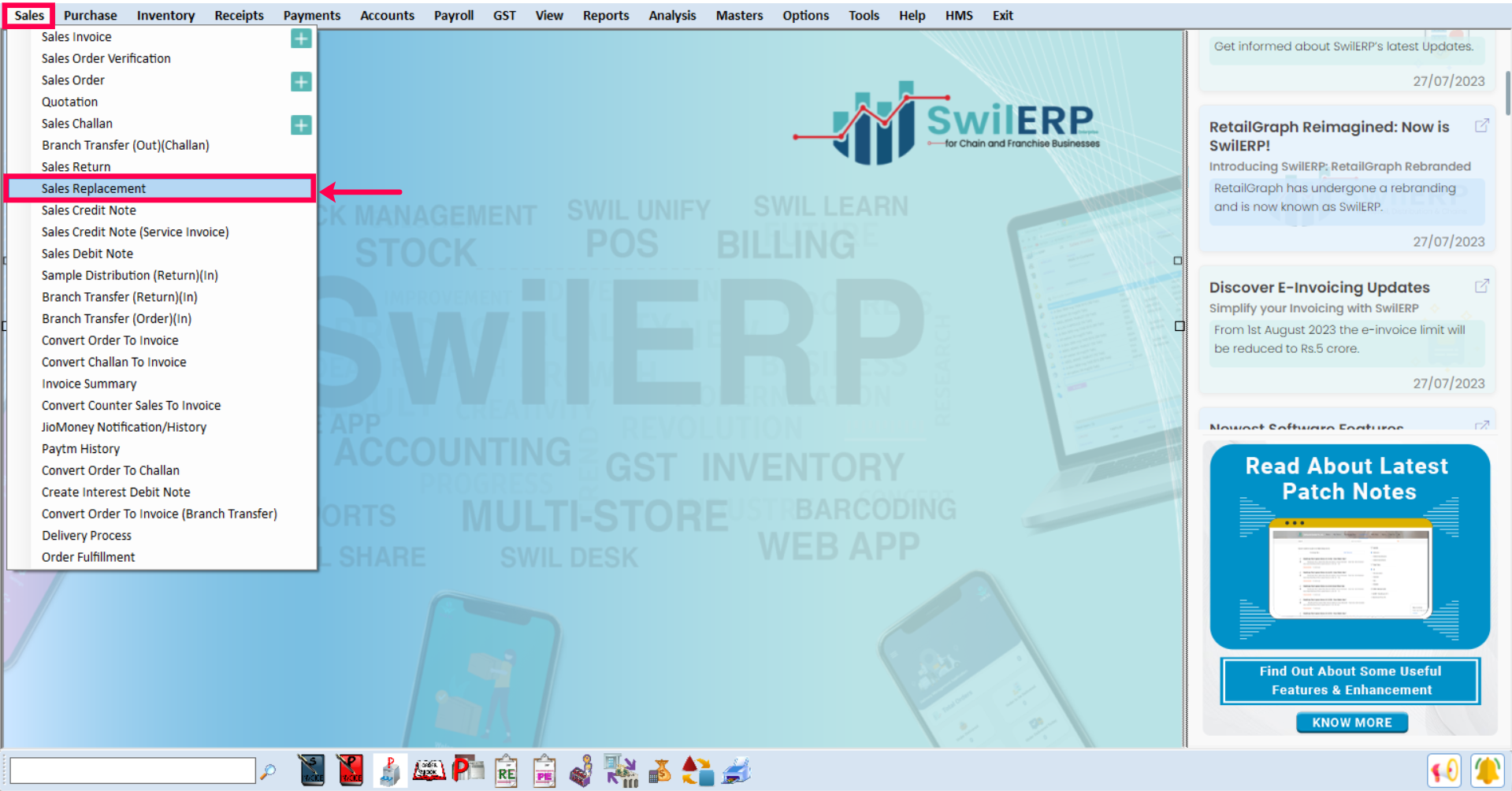Click the P file cabinet toolbar icon
The height and width of the screenshot is (791, 1512).
(x=389, y=771)
